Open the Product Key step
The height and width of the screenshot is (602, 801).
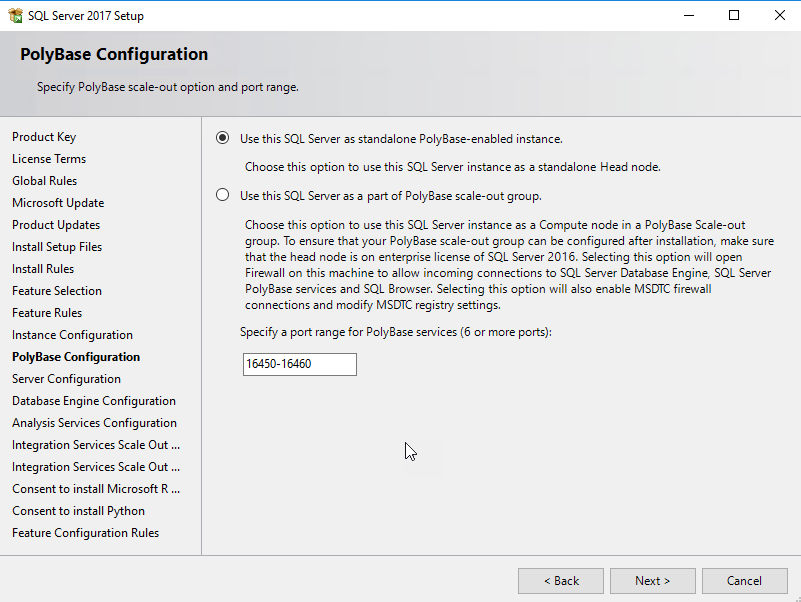pyautogui.click(x=44, y=137)
